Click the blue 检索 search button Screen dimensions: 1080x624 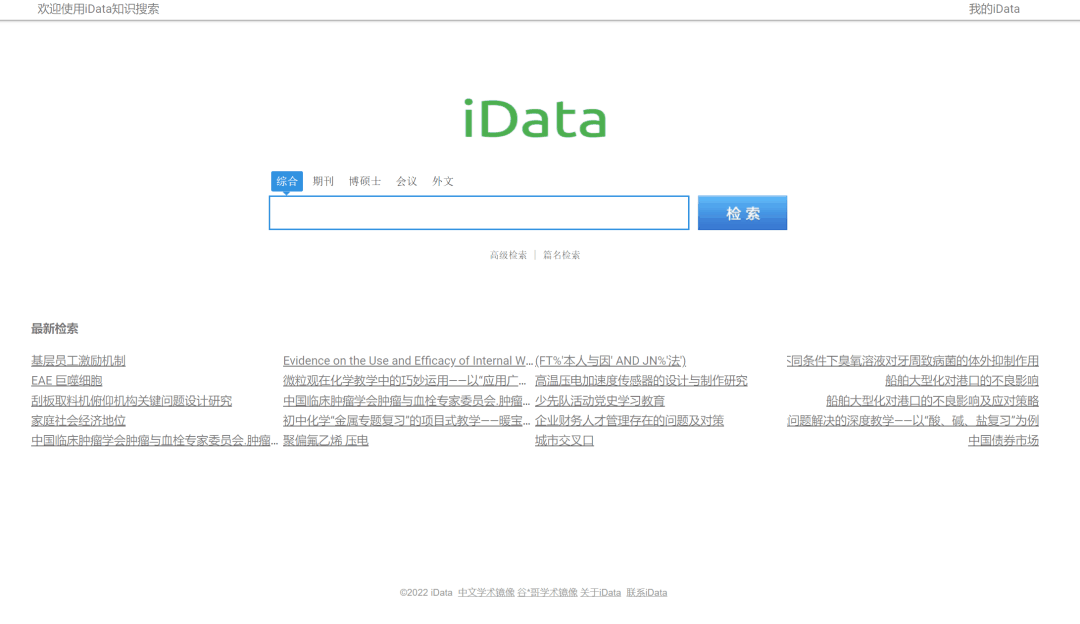742,212
